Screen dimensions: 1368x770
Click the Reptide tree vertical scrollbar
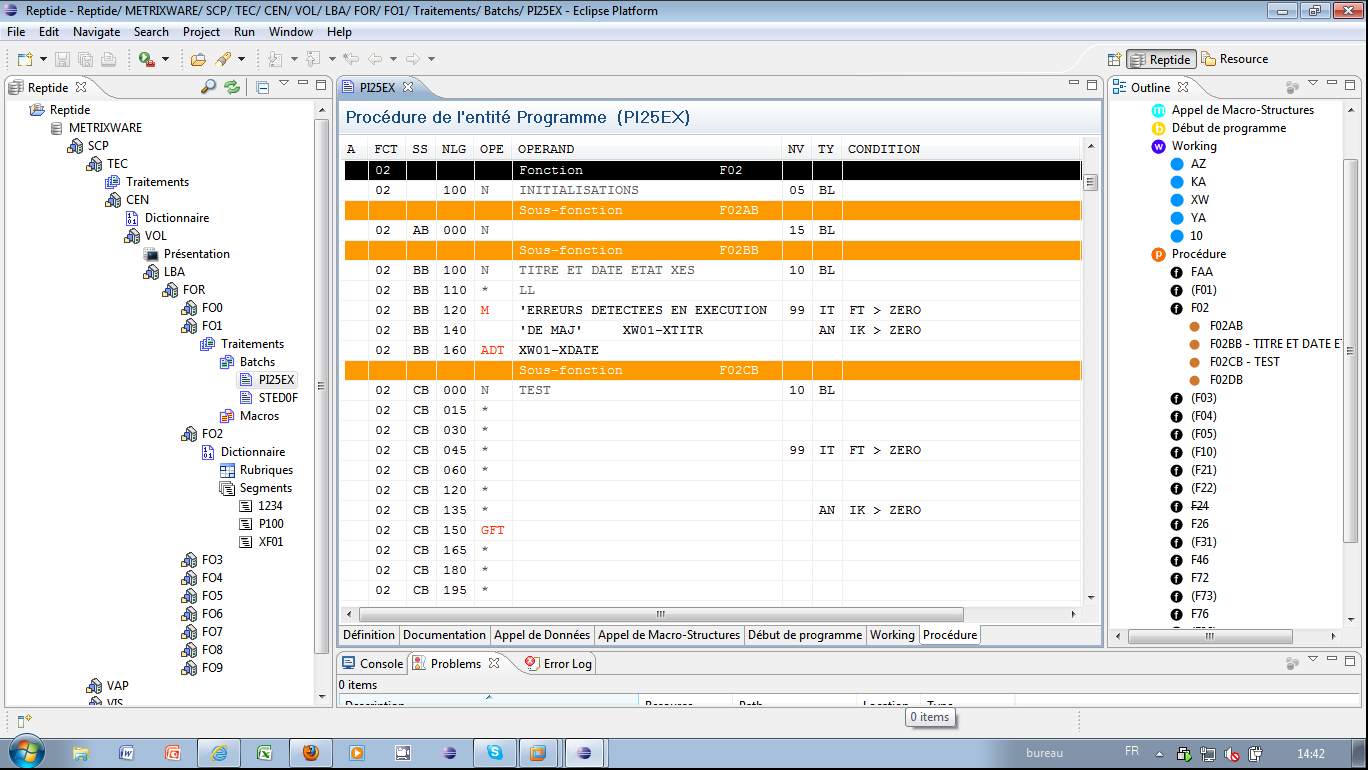pyautogui.click(x=322, y=386)
